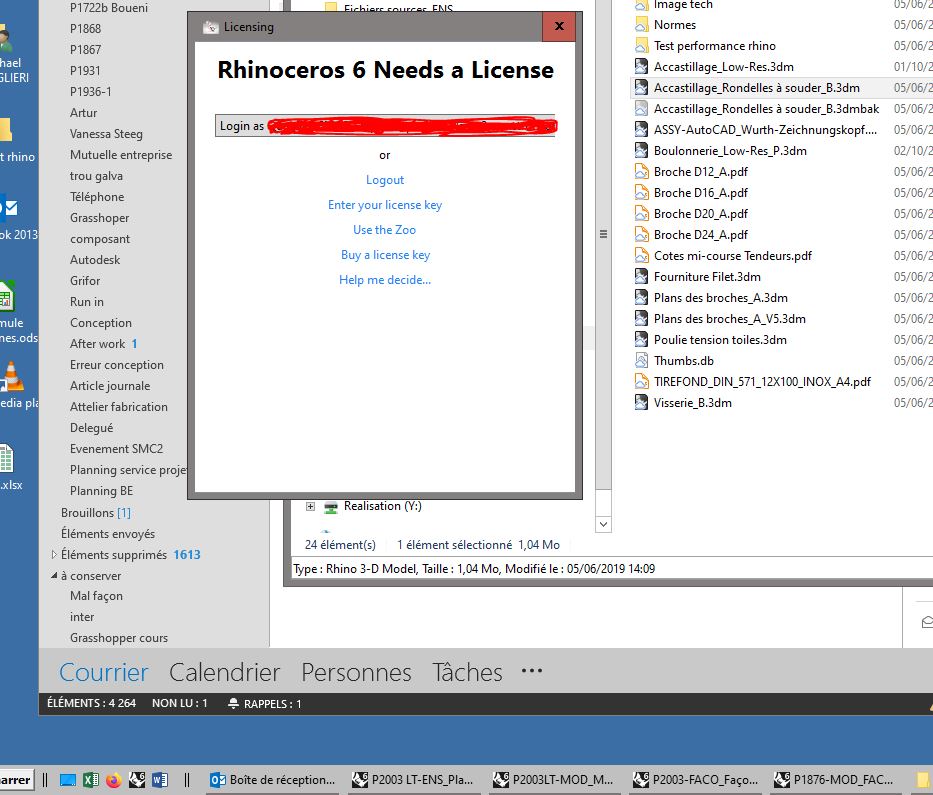Switch to P2003 LT-ENS_Pla Rhino window
The height and width of the screenshot is (795, 933).
pyautogui.click(x=414, y=780)
